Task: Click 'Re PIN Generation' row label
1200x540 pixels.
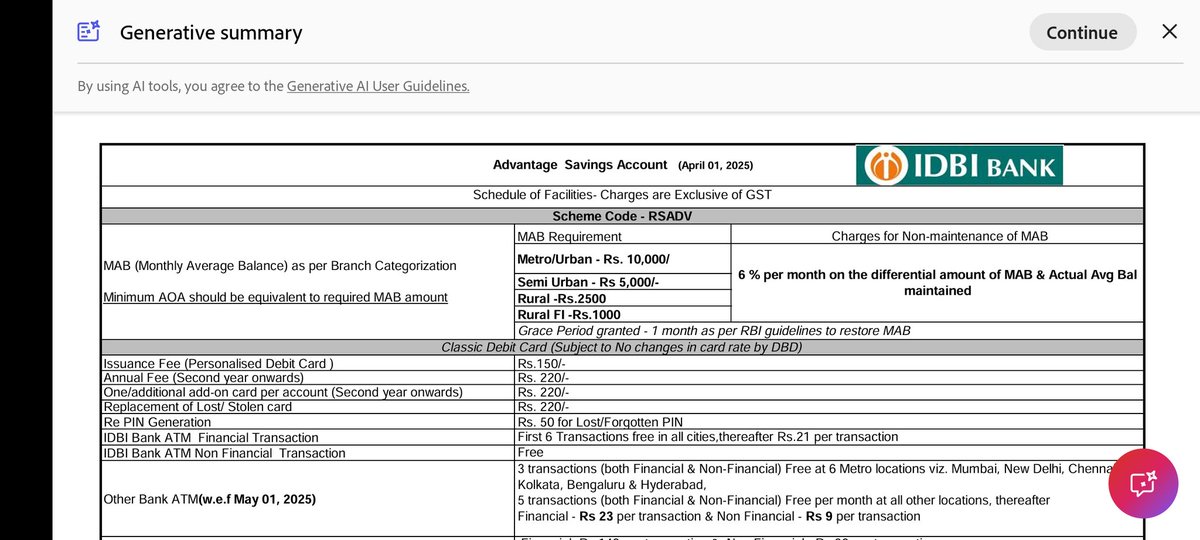Action: [157, 422]
